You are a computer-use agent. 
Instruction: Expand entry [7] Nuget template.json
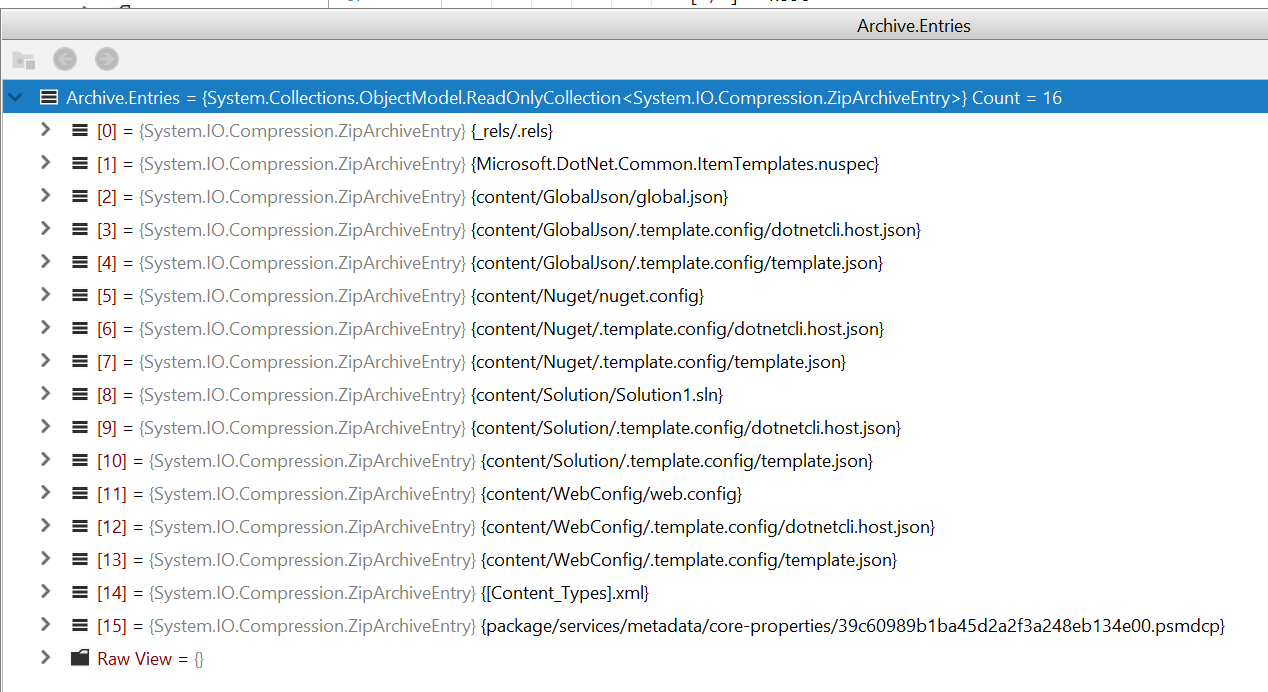pyautogui.click(x=45, y=361)
